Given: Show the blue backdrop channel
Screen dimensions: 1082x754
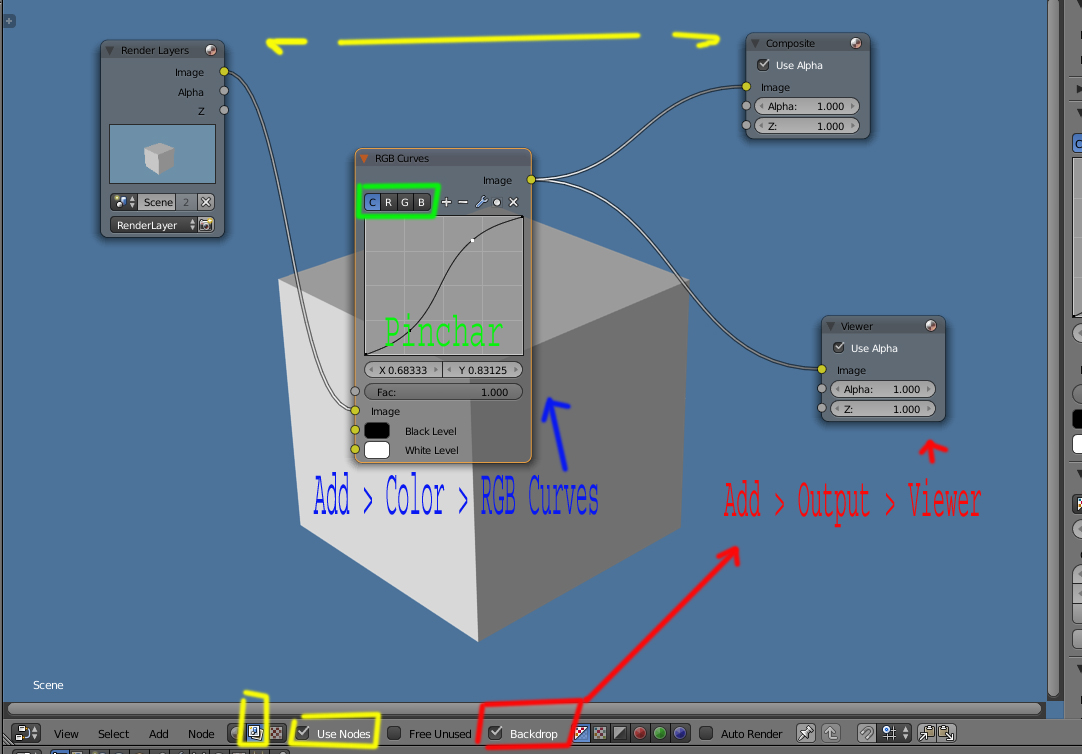Looking at the screenshot, I should click(680, 733).
